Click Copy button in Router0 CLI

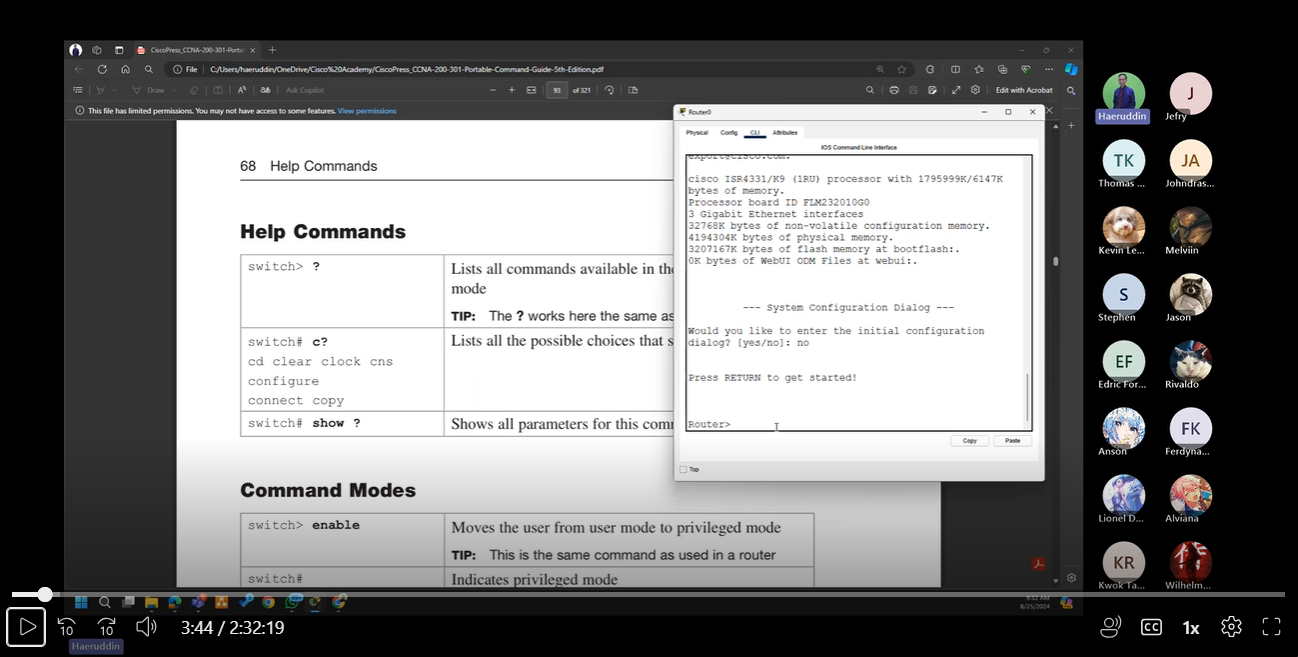click(970, 440)
